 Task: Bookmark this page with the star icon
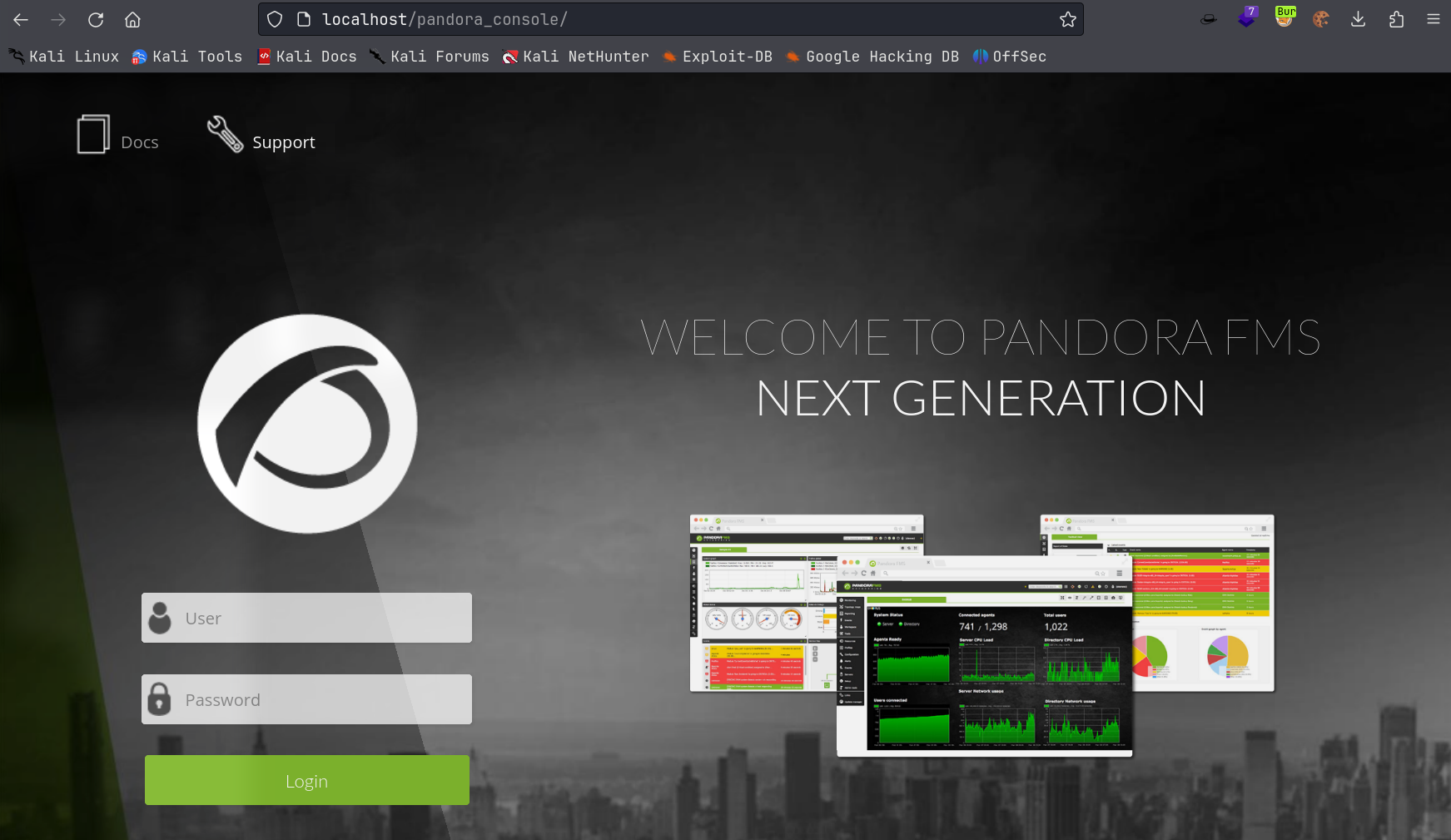[x=1068, y=19]
